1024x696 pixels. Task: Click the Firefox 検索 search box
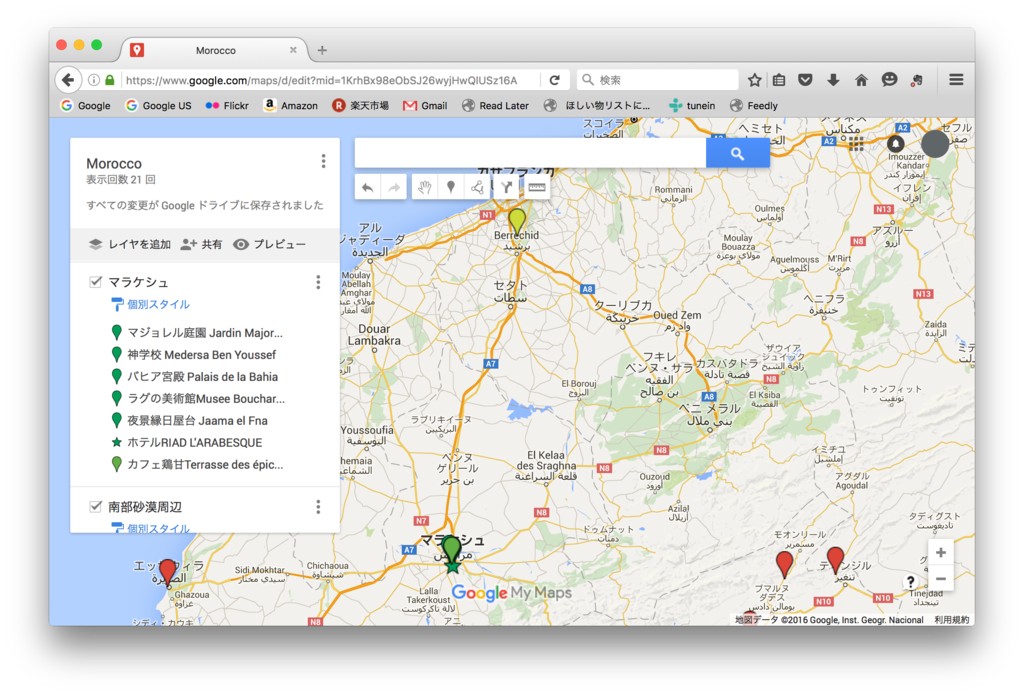click(658, 80)
